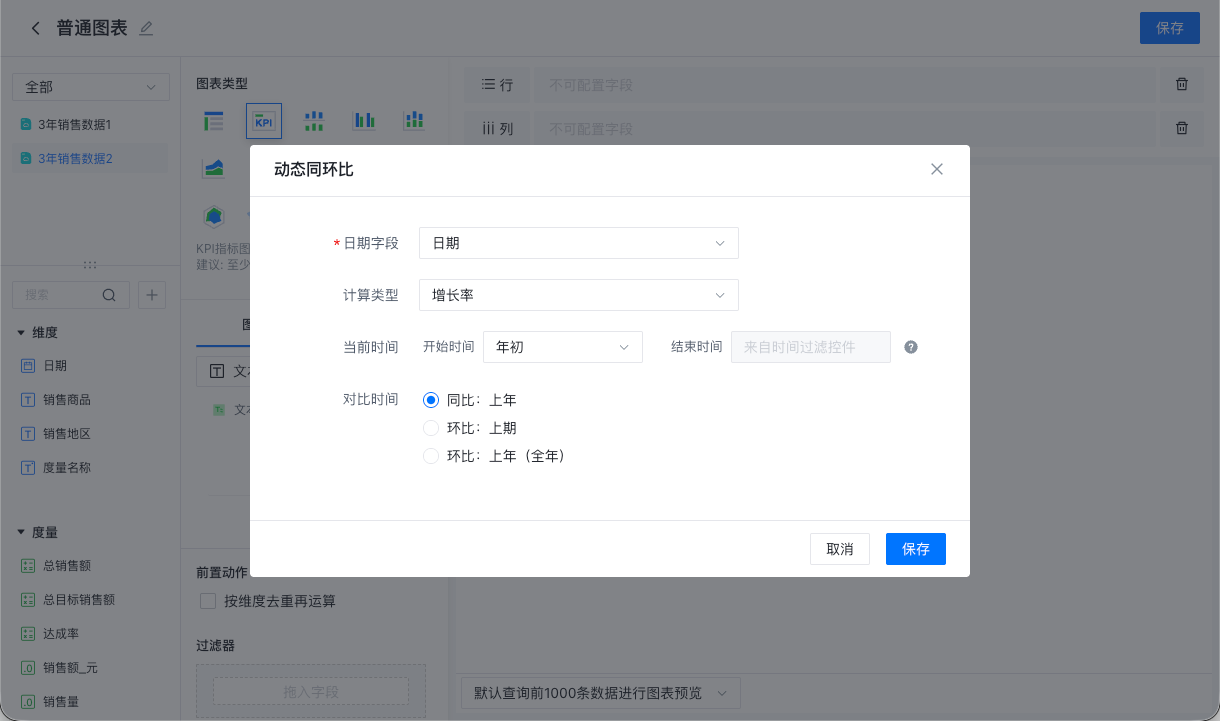Delete the 列 row using trash icon

tap(1182, 128)
